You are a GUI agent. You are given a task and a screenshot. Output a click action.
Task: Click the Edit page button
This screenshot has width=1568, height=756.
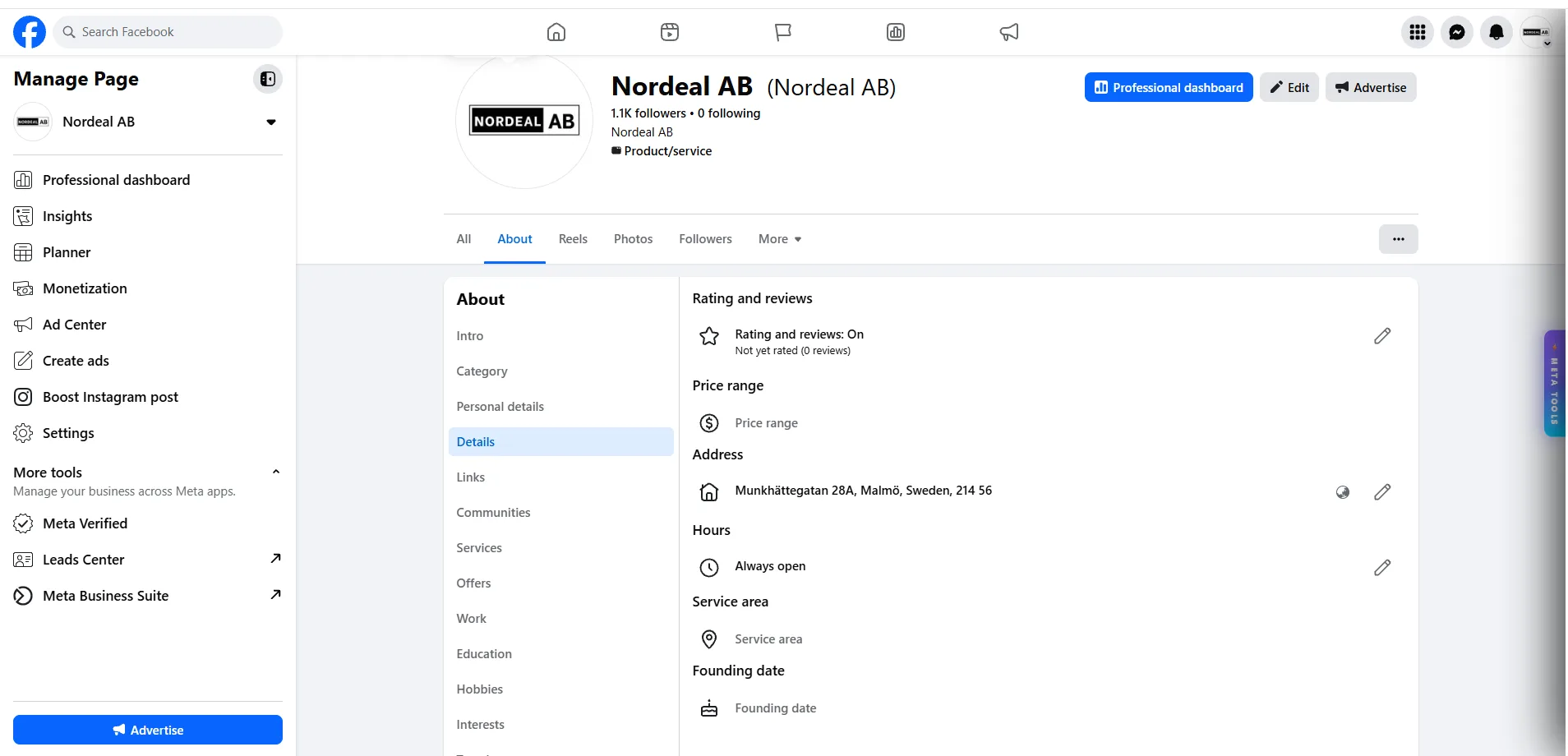(1289, 87)
